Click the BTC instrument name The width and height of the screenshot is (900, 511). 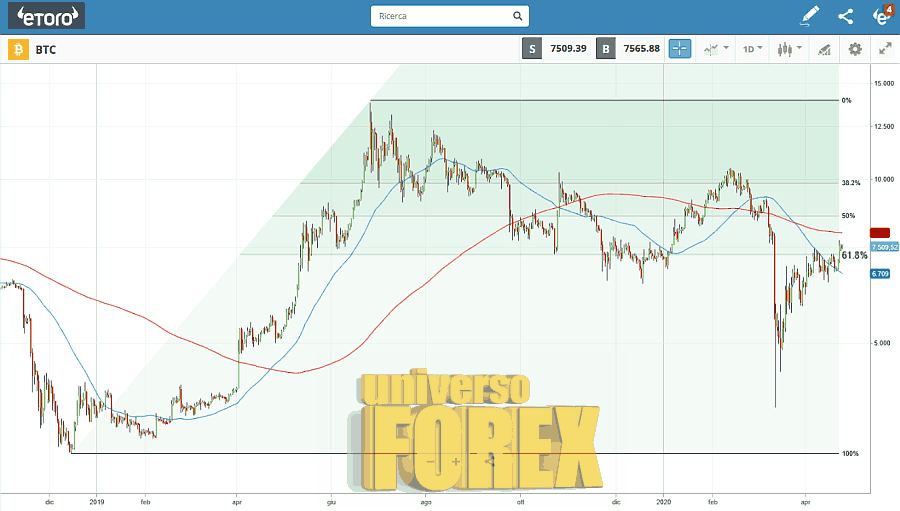pyautogui.click(x=46, y=49)
